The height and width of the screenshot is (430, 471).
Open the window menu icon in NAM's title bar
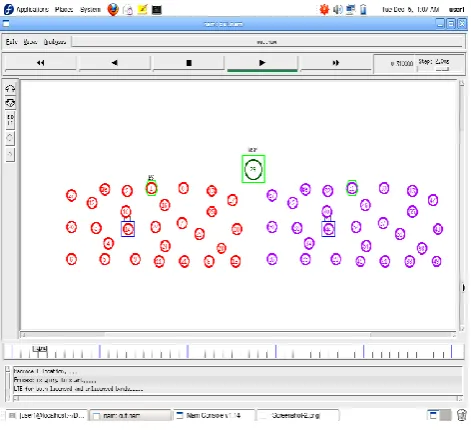[6, 24]
